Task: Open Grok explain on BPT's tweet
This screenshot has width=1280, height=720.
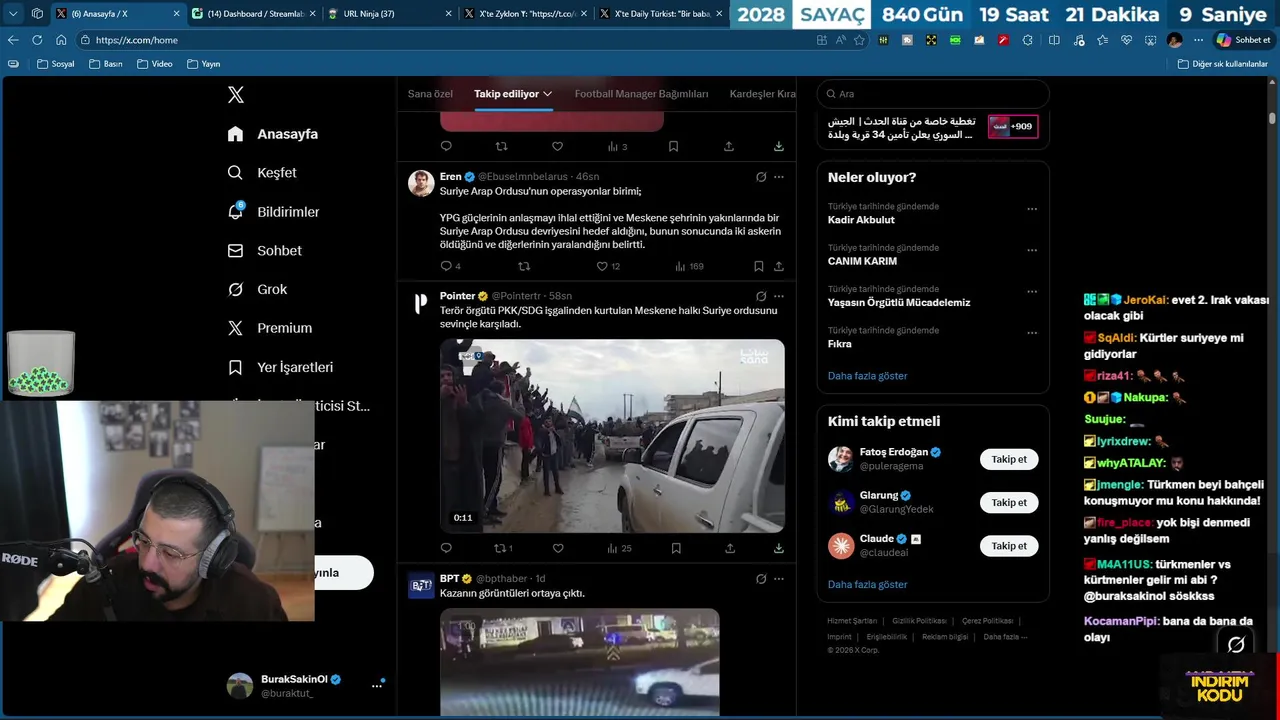Action: [761, 579]
